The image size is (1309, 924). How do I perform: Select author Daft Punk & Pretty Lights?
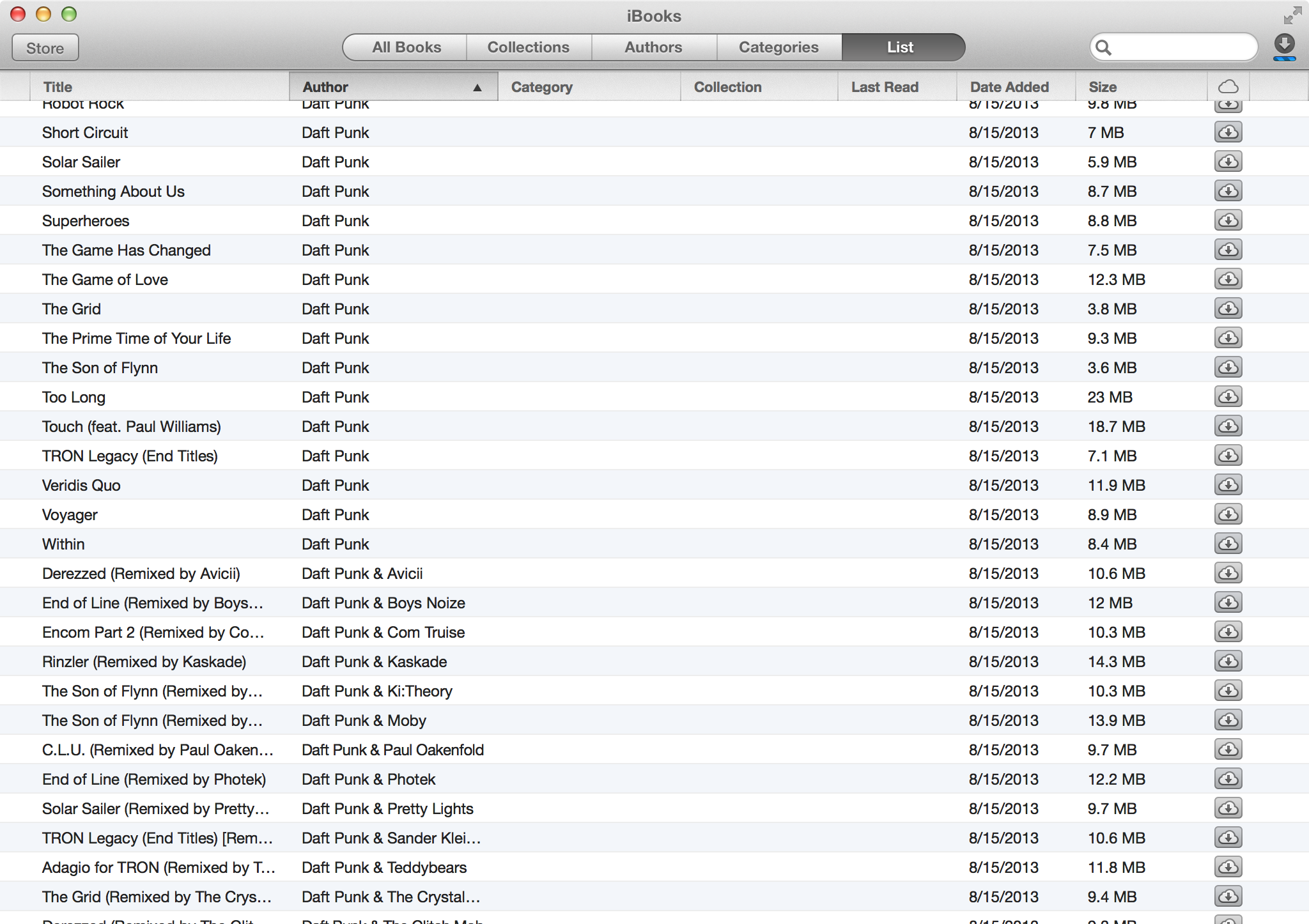tap(387, 808)
